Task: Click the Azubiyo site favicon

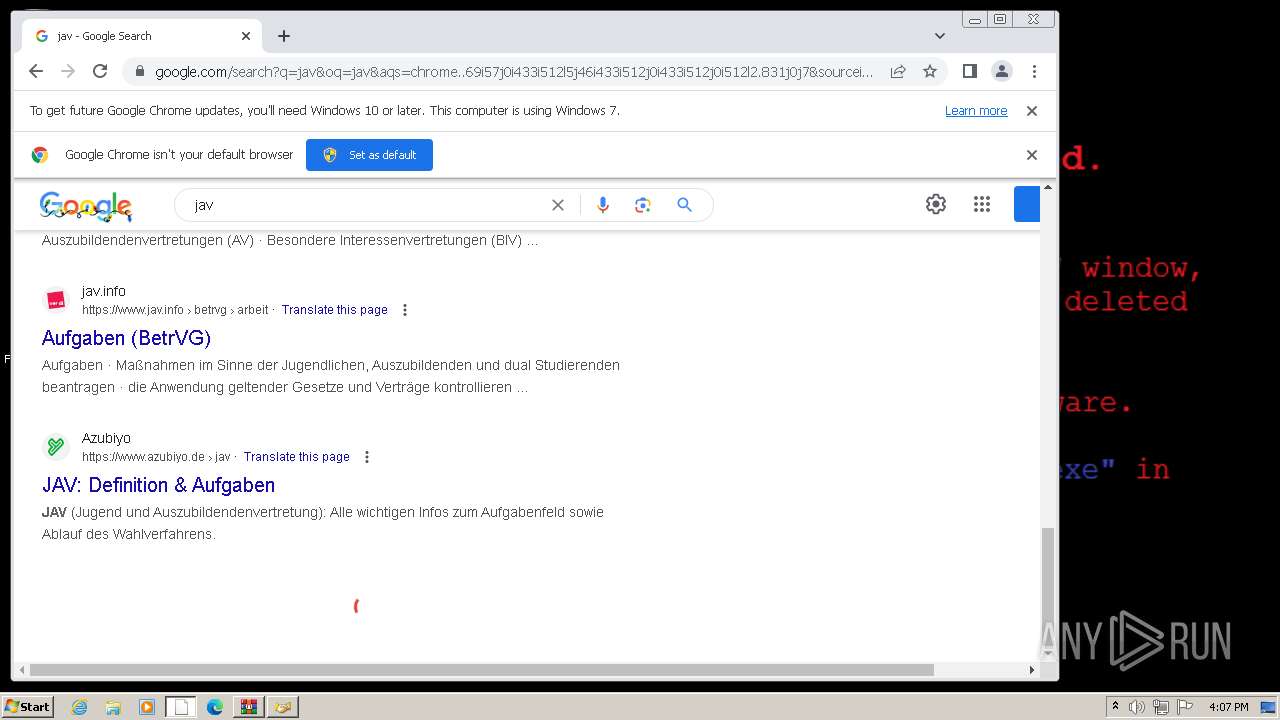Action: coord(56,447)
